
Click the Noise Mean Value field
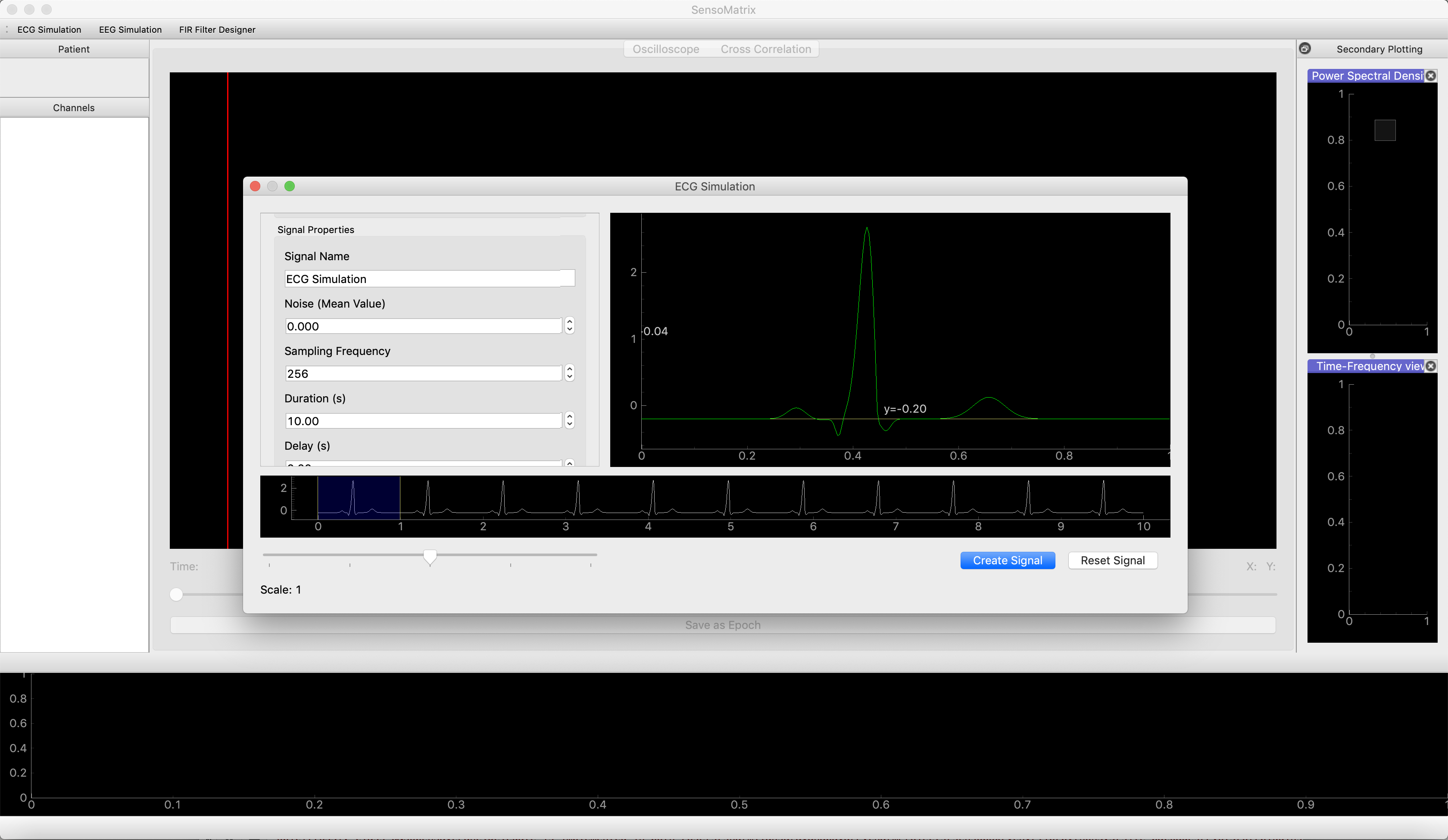[x=424, y=327]
